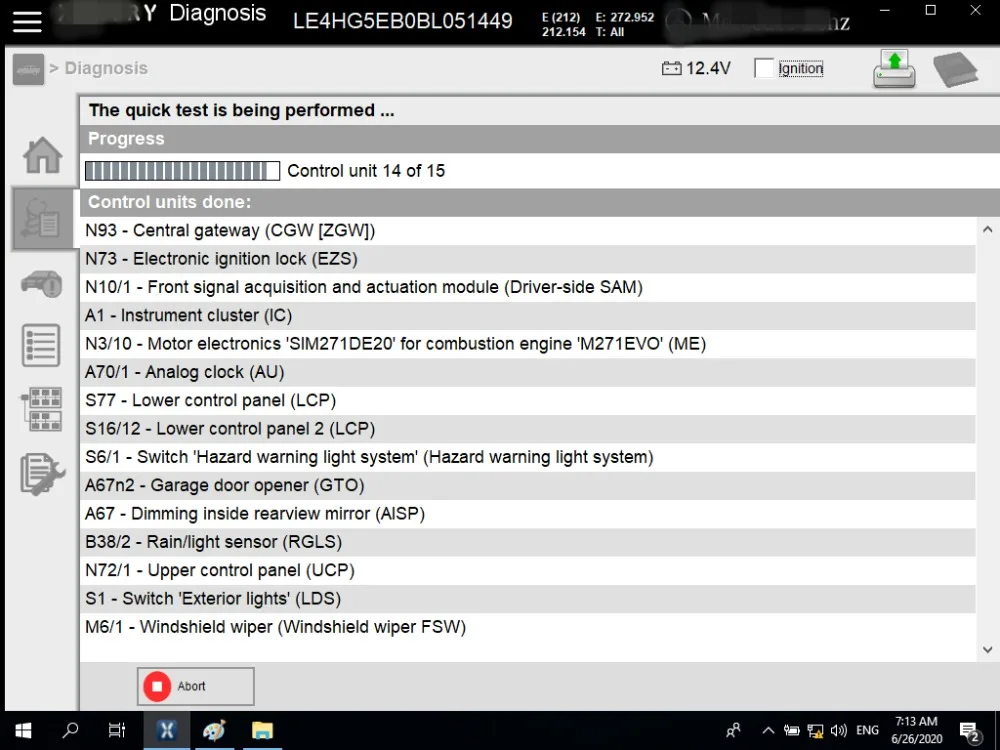
Task: Click the battery voltage 12.4V indicator
Action: (696, 68)
